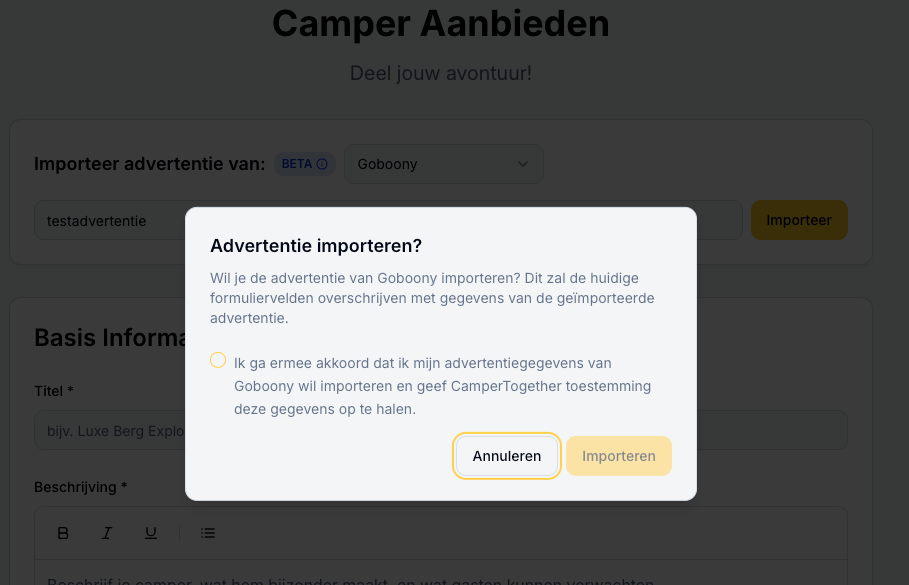This screenshot has width=909, height=585.
Task: Click the BETA badge
Action: pyautogui.click(x=298, y=163)
